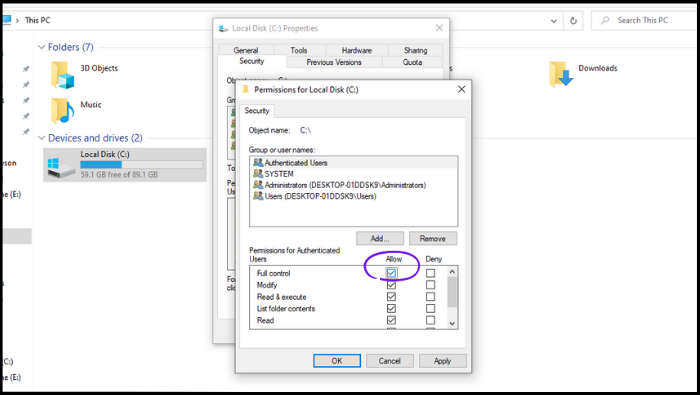Switch to Tools tab in Properties

pyautogui.click(x=299, y=50)
